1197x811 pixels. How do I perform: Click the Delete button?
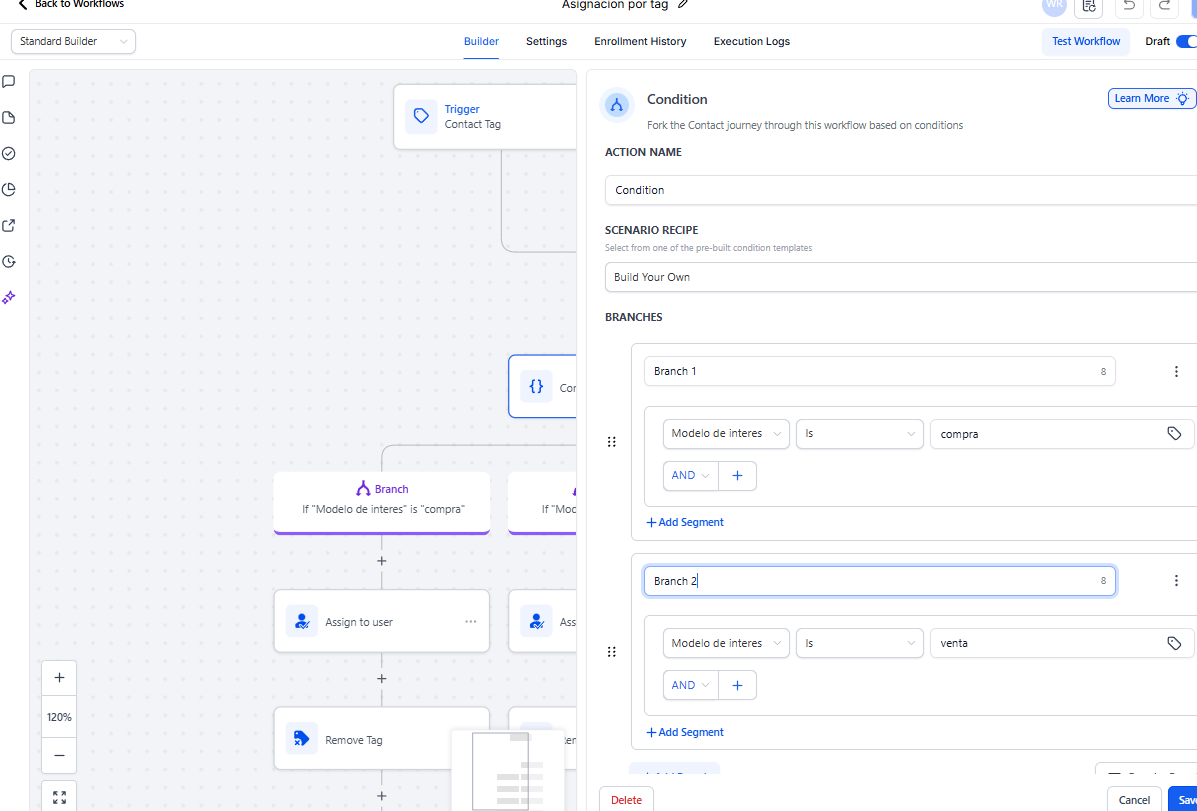tap(626, 799)
